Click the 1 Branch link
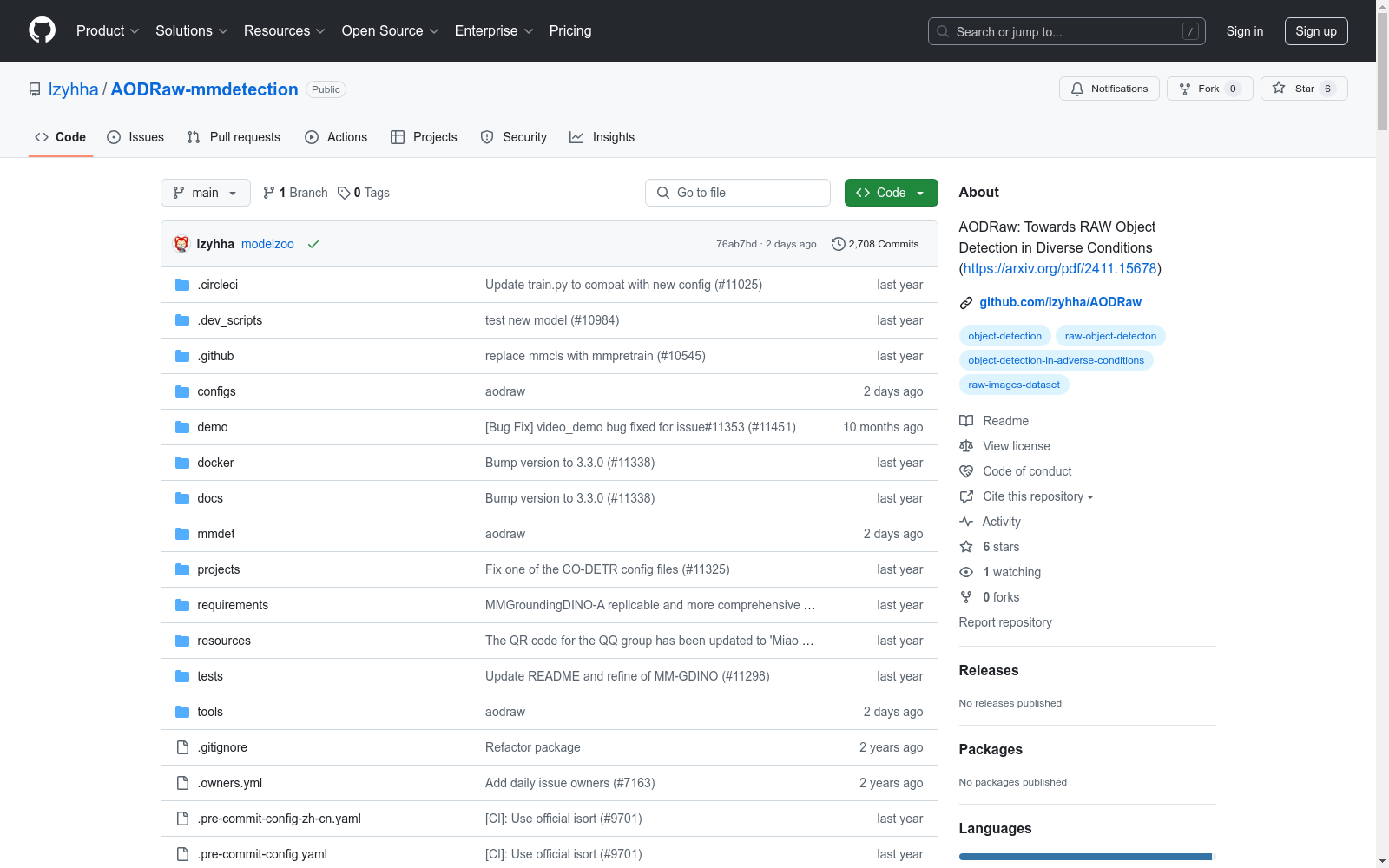 295,193
